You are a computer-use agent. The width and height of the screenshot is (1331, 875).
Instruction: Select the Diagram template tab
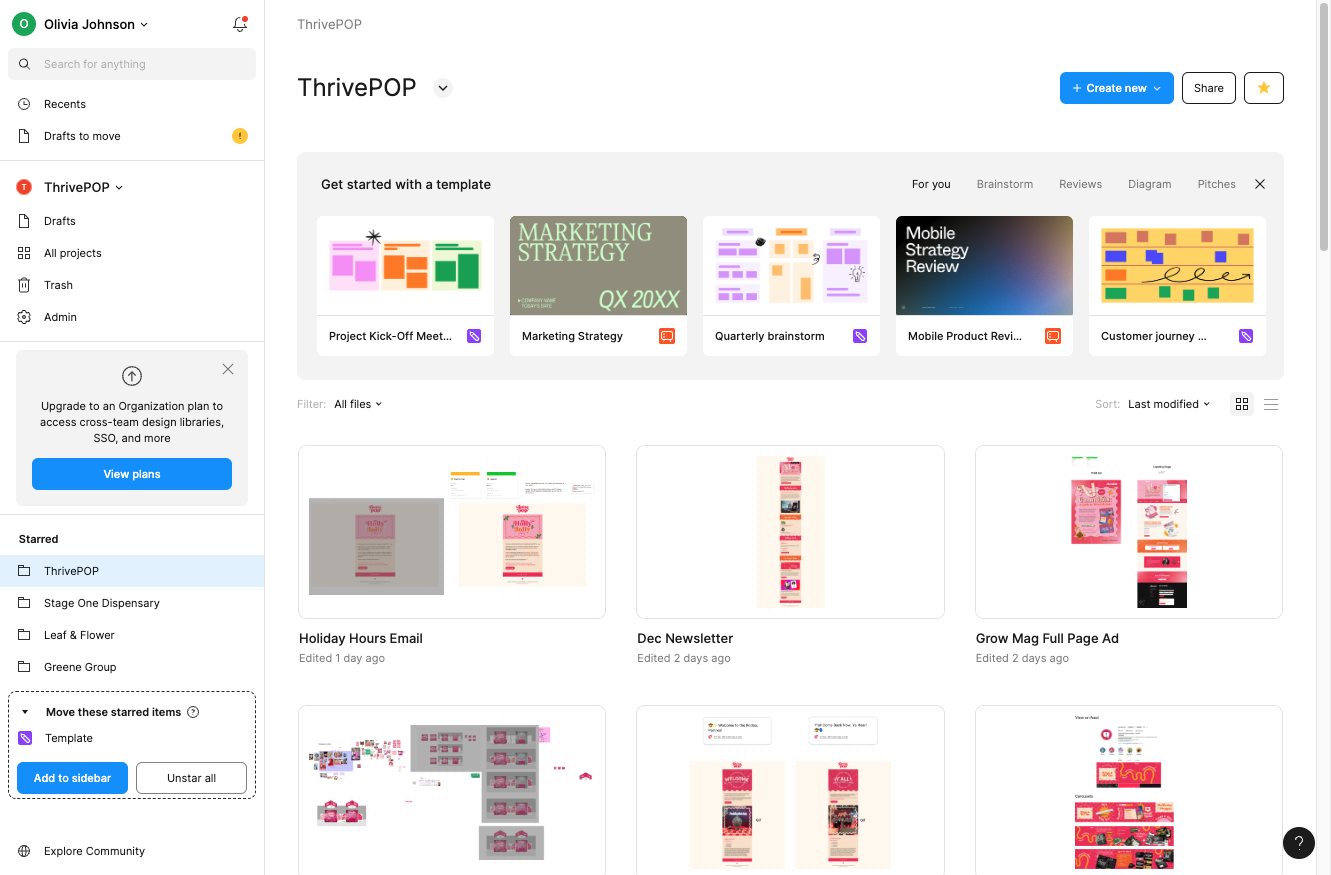(x=1150, y=184)
